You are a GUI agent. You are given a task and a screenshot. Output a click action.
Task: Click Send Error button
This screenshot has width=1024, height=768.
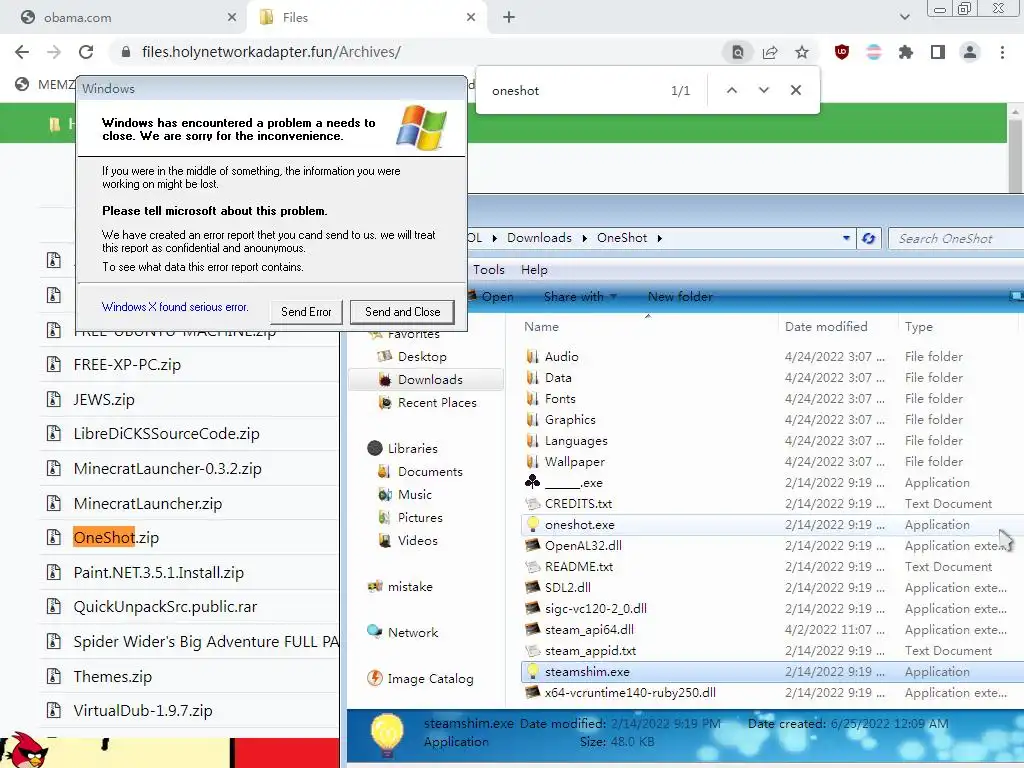pyautogui.click(x=306, y=312)
